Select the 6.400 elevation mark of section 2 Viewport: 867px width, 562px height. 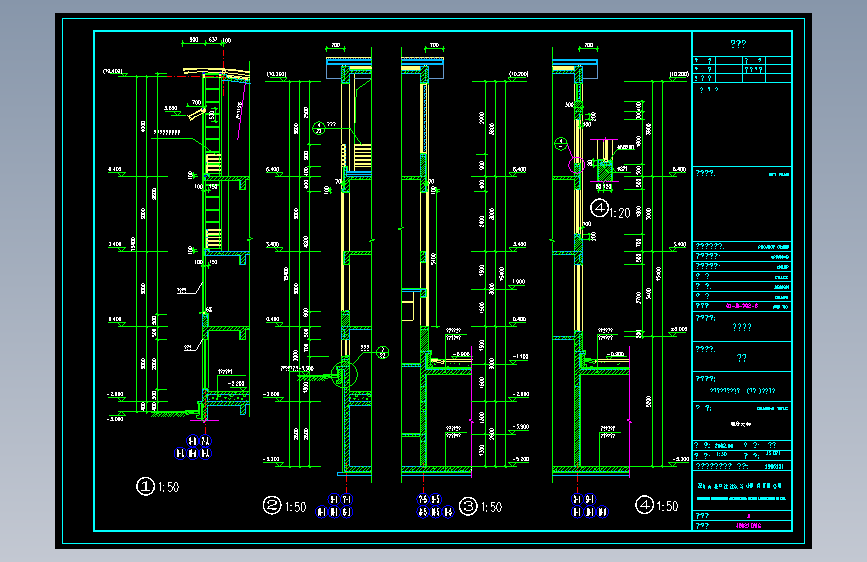273,169
